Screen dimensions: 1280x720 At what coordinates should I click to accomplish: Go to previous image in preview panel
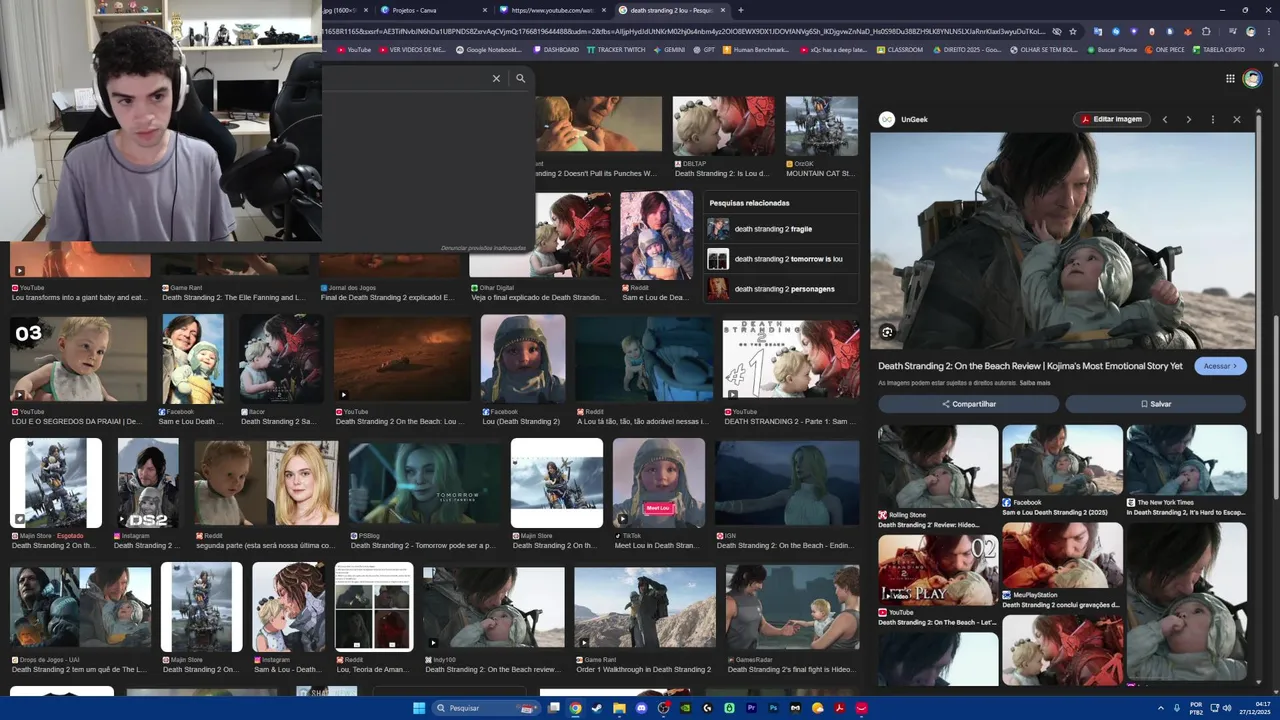click(x=1164, y=119)
